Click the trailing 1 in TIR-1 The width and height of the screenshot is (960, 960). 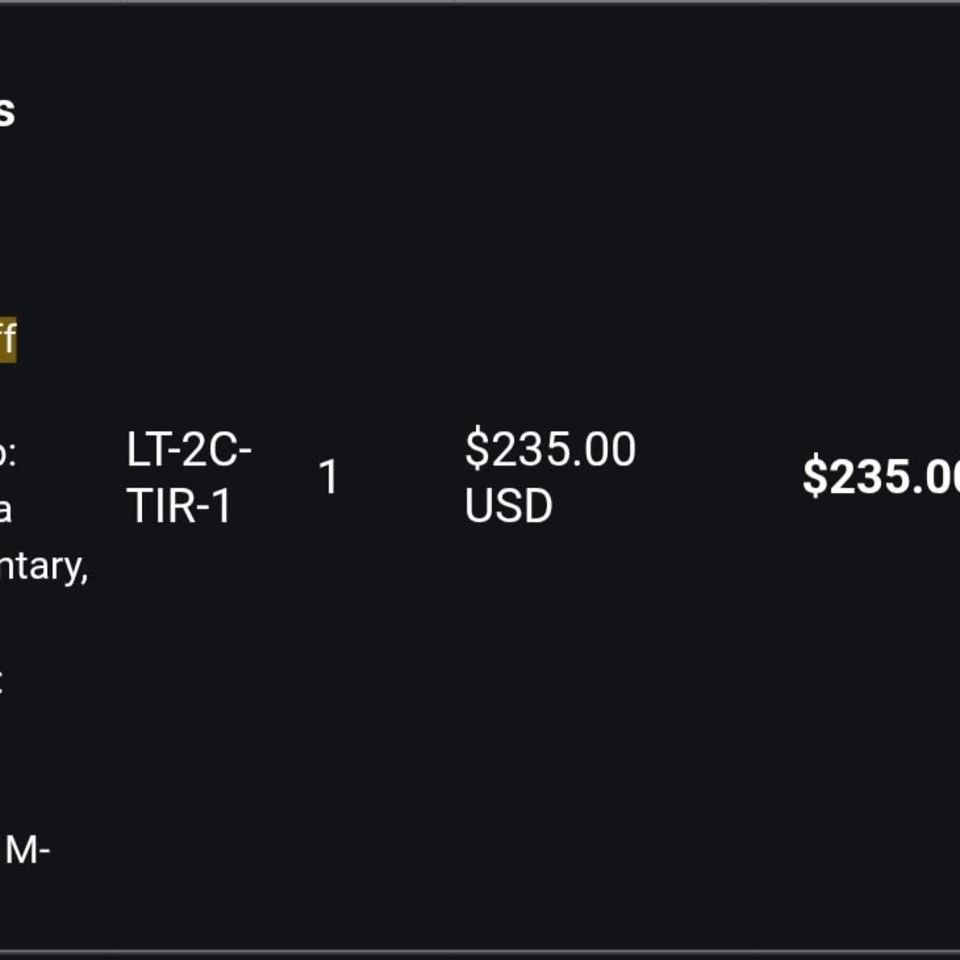click(222, 506)
